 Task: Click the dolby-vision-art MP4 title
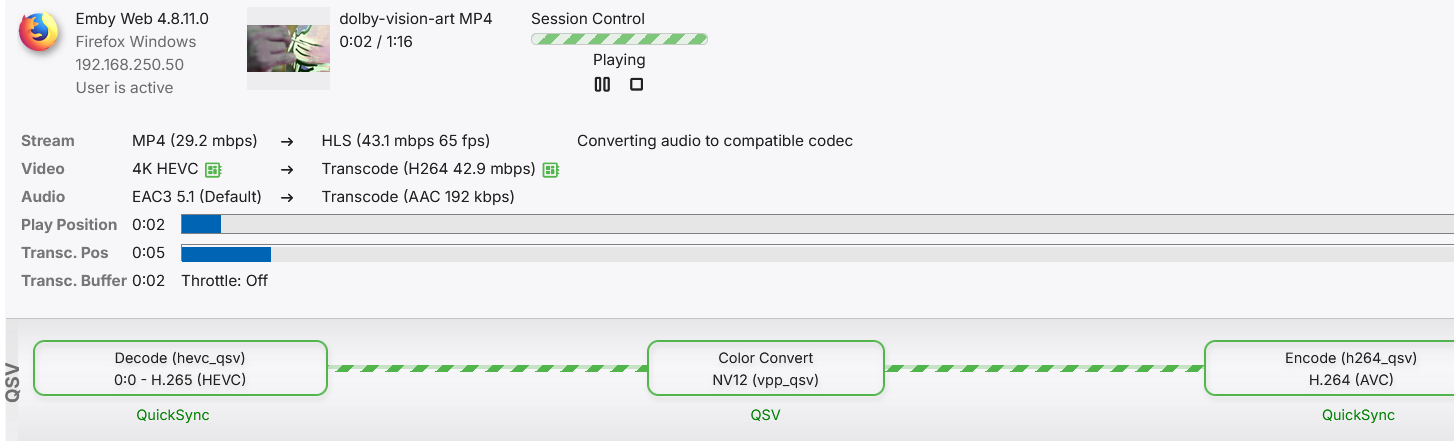click(416, 19)
